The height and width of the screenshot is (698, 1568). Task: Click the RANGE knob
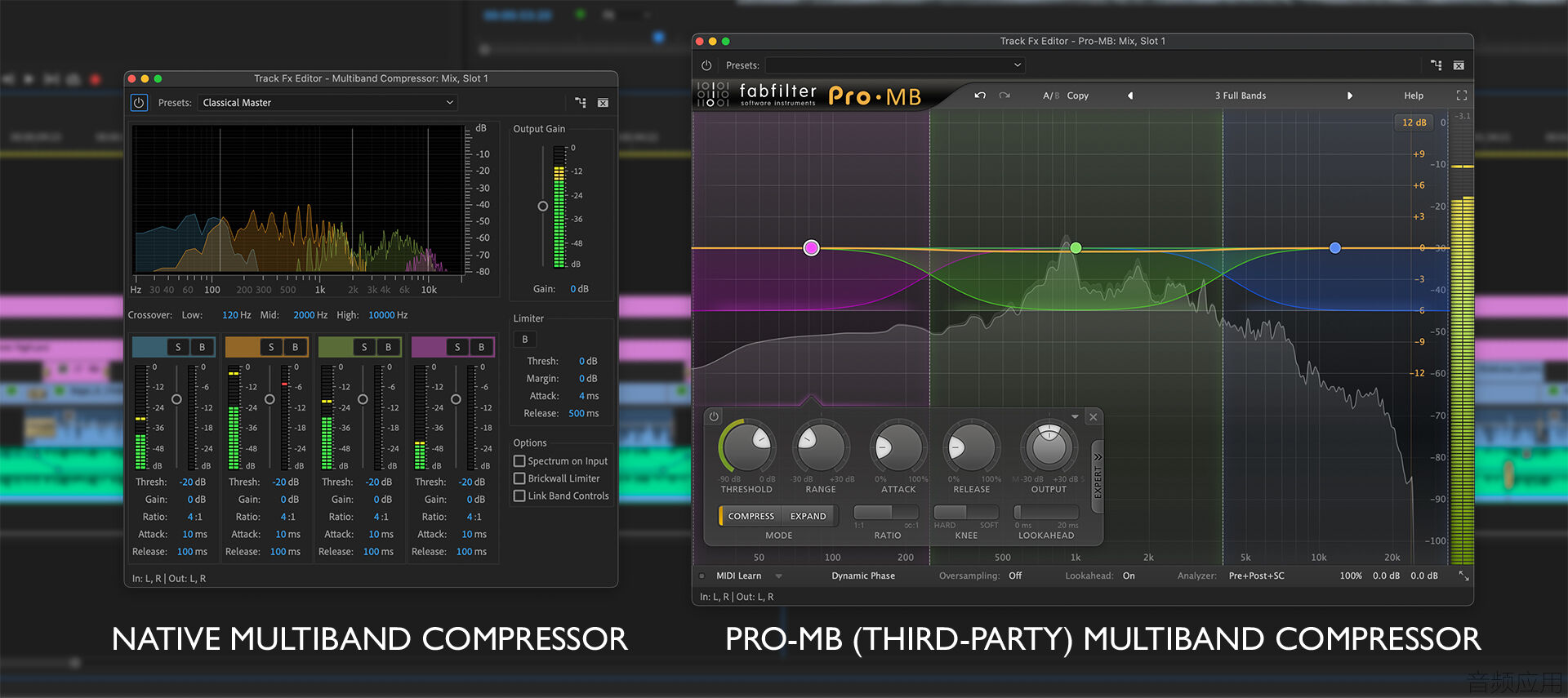pyautogui.click(x=821, y=447)
